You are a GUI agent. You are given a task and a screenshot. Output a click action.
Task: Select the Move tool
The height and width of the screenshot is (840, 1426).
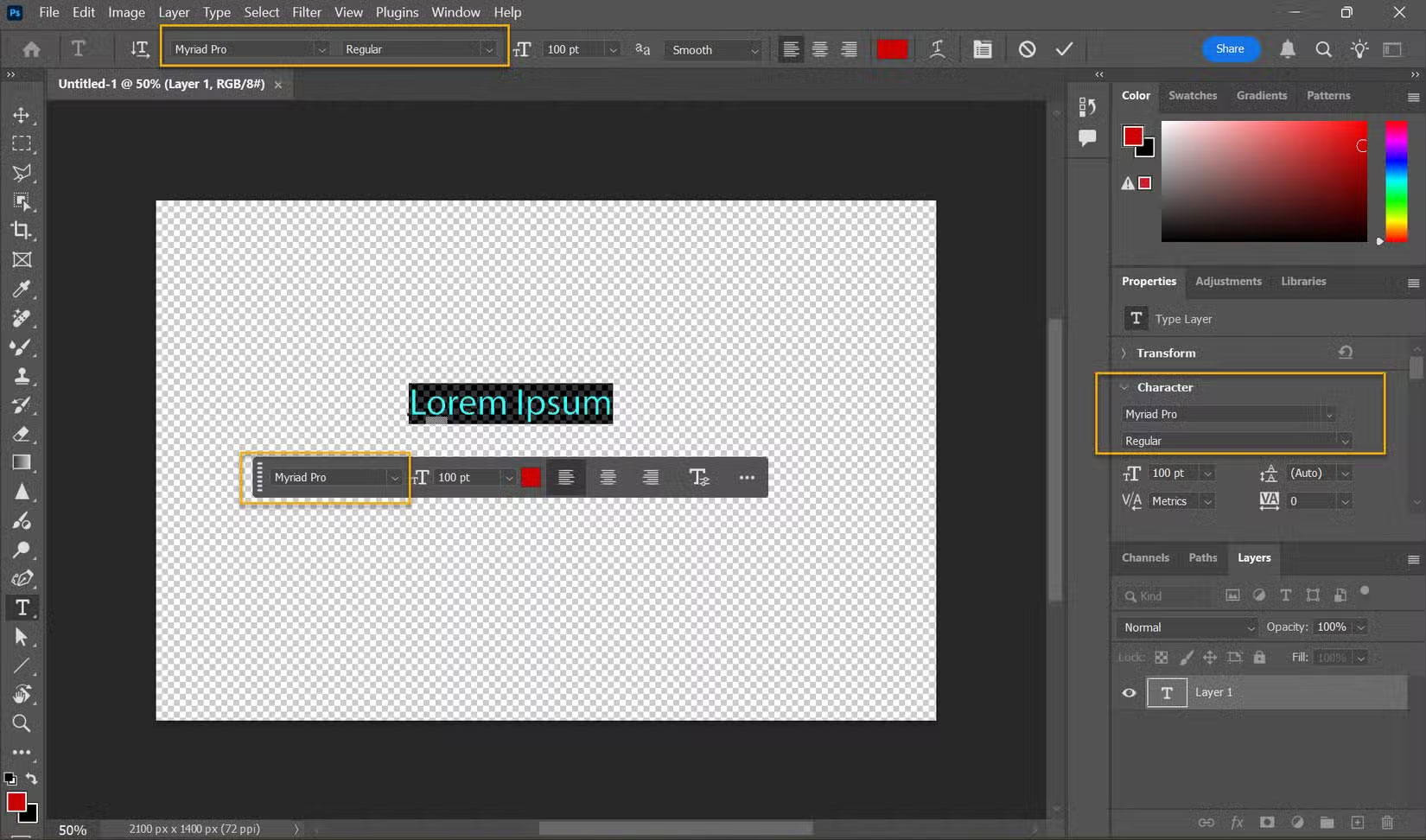point(23,114)
